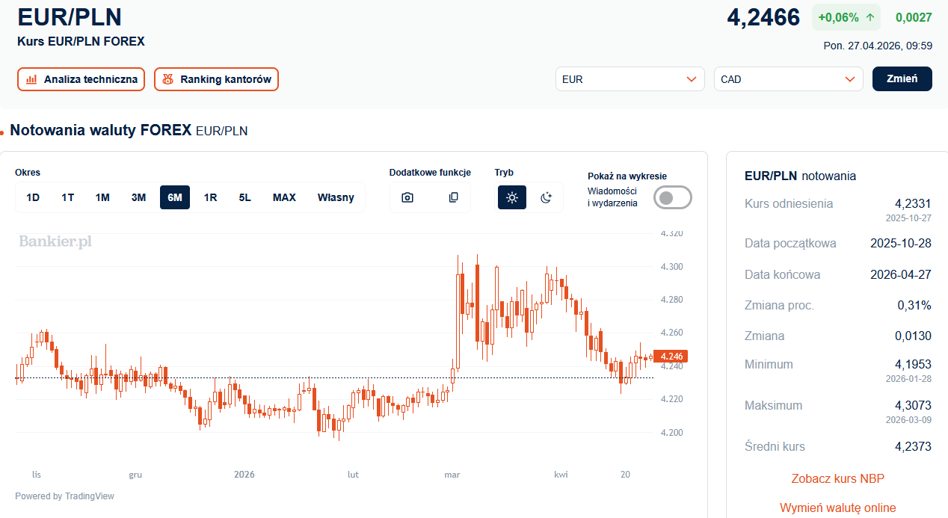This screenshot has width=948, height=518.
Task: Click bar chart icon in Analiza techniczna
Action: click(x=31, y=79)
